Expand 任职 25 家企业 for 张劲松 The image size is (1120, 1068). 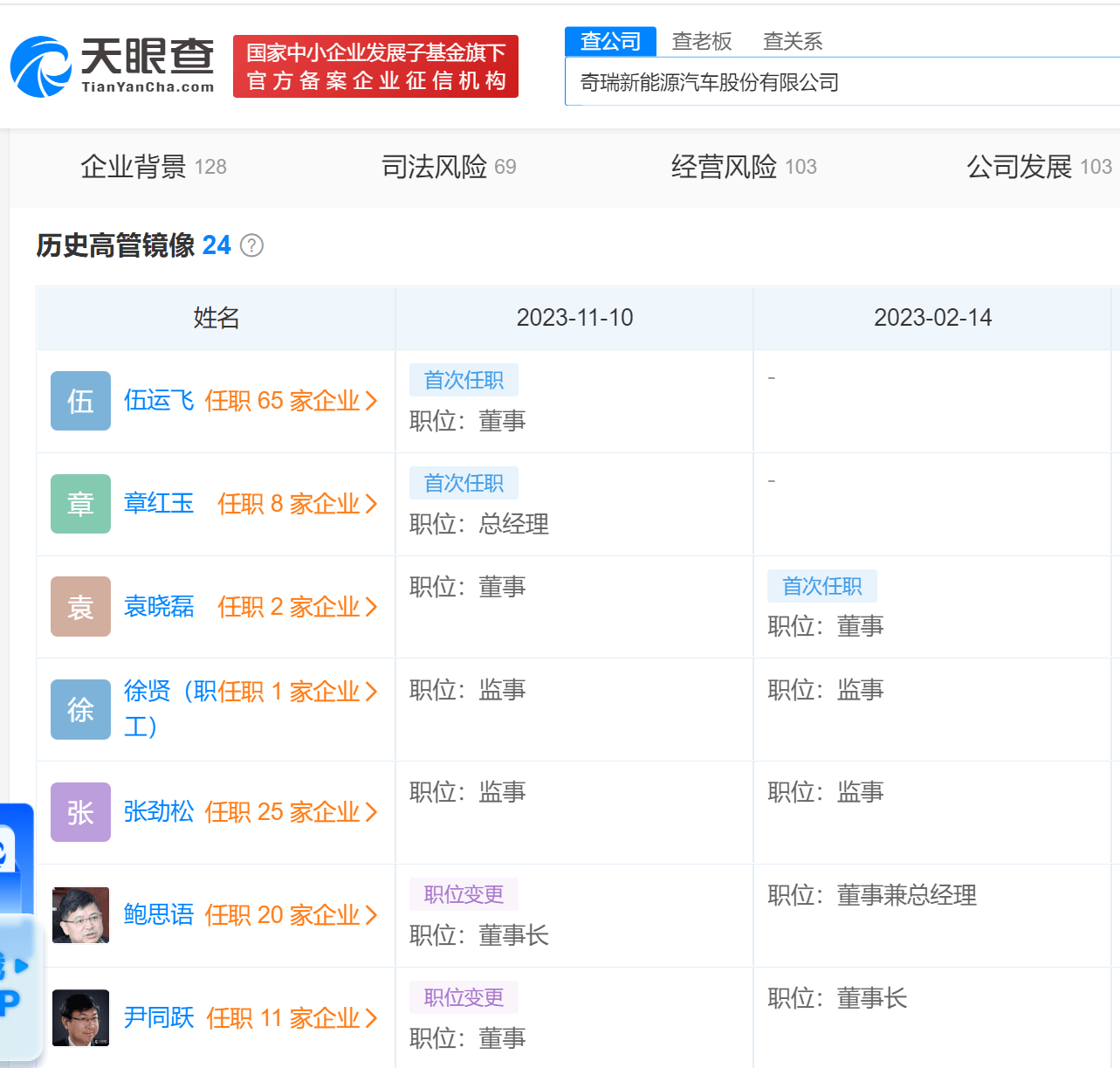tap(291, 812)
